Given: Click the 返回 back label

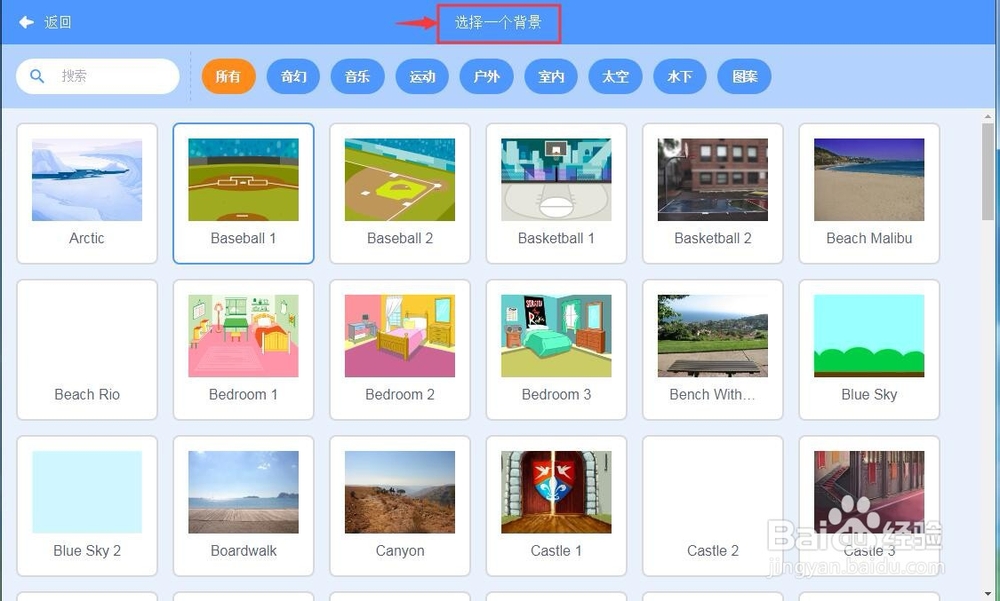Looking at the screenshot, I should tap(57, 22).
